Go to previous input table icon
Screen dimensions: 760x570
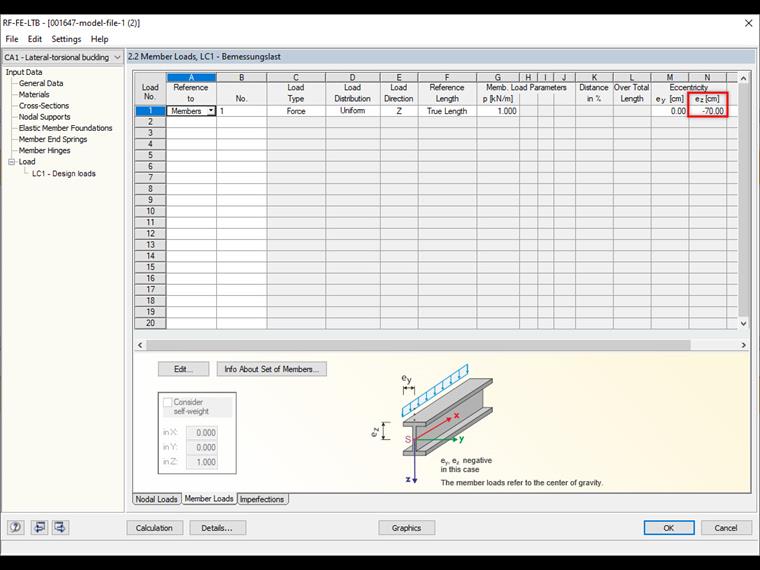tap(39, 527)
